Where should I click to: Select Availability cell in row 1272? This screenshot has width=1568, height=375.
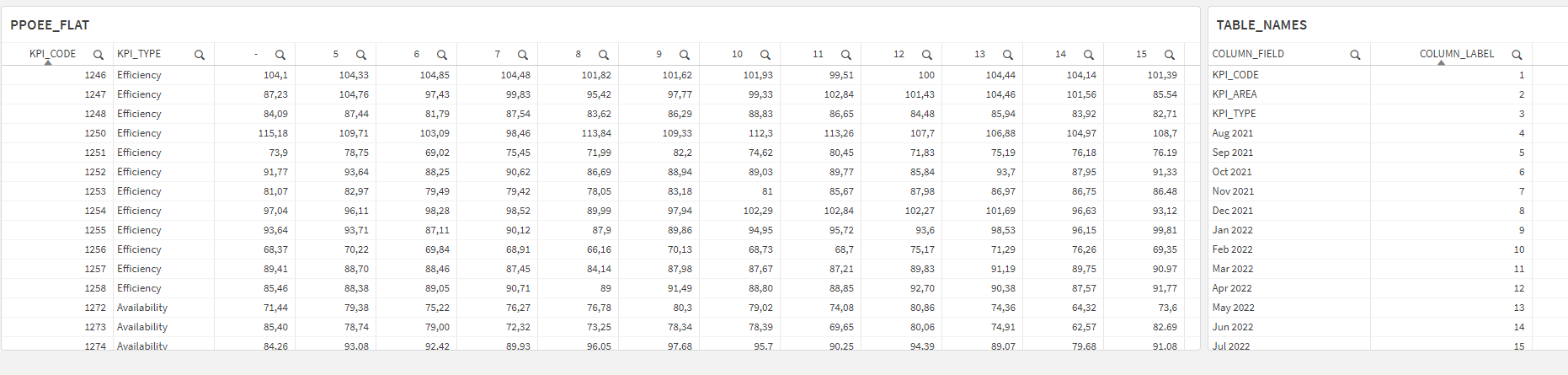click(142, 308)
